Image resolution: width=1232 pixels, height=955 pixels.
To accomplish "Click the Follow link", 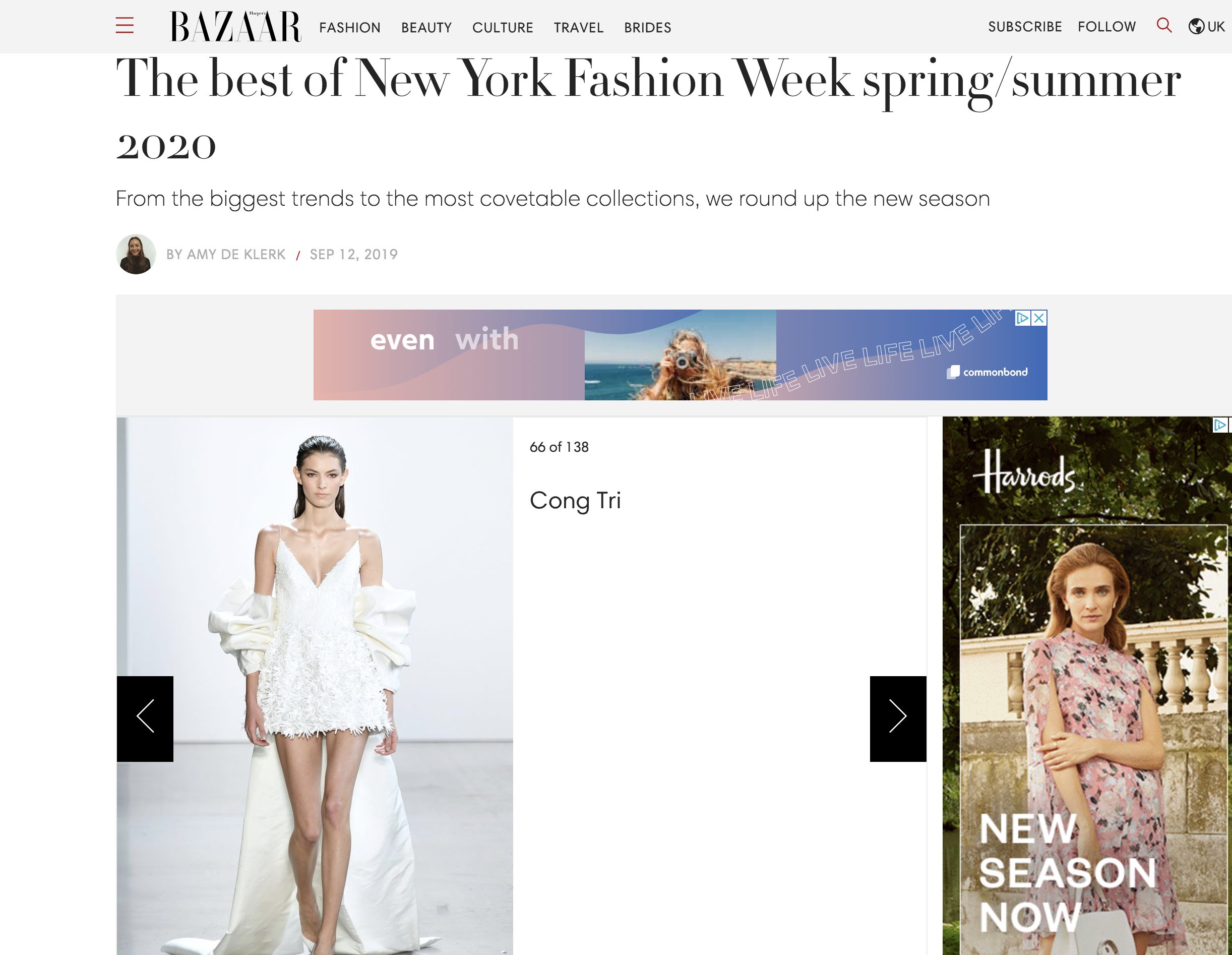I will pyautogui.click(x=1107, y=27).
